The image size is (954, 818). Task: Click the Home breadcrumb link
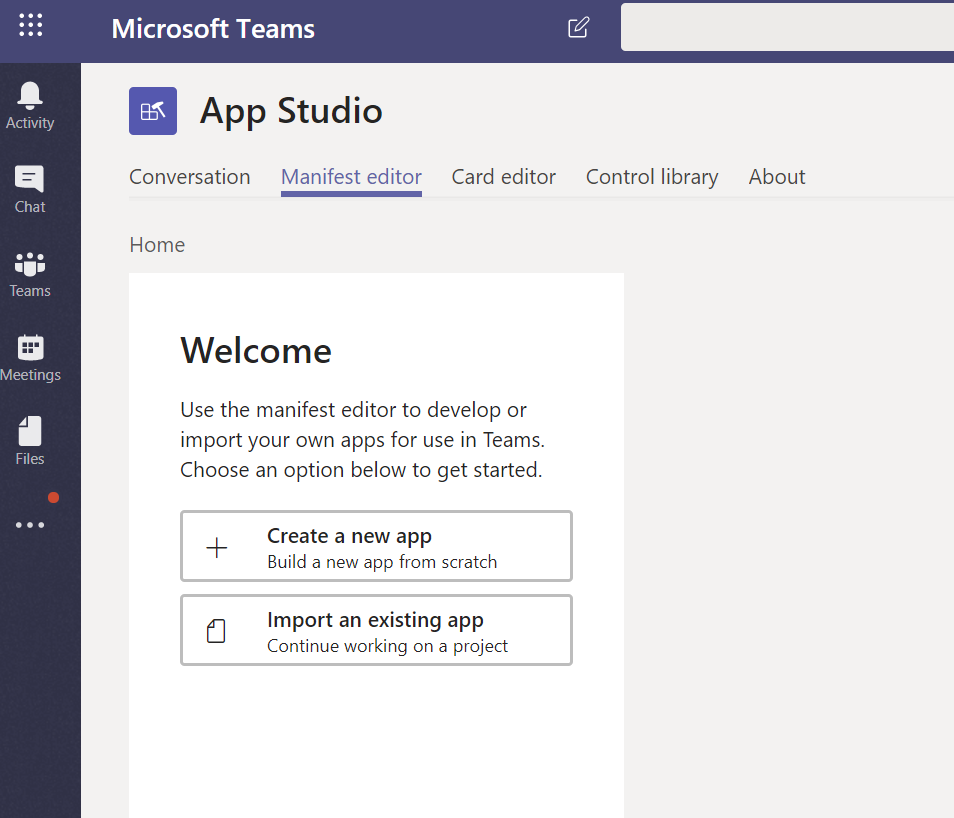[x=157, y=245]
